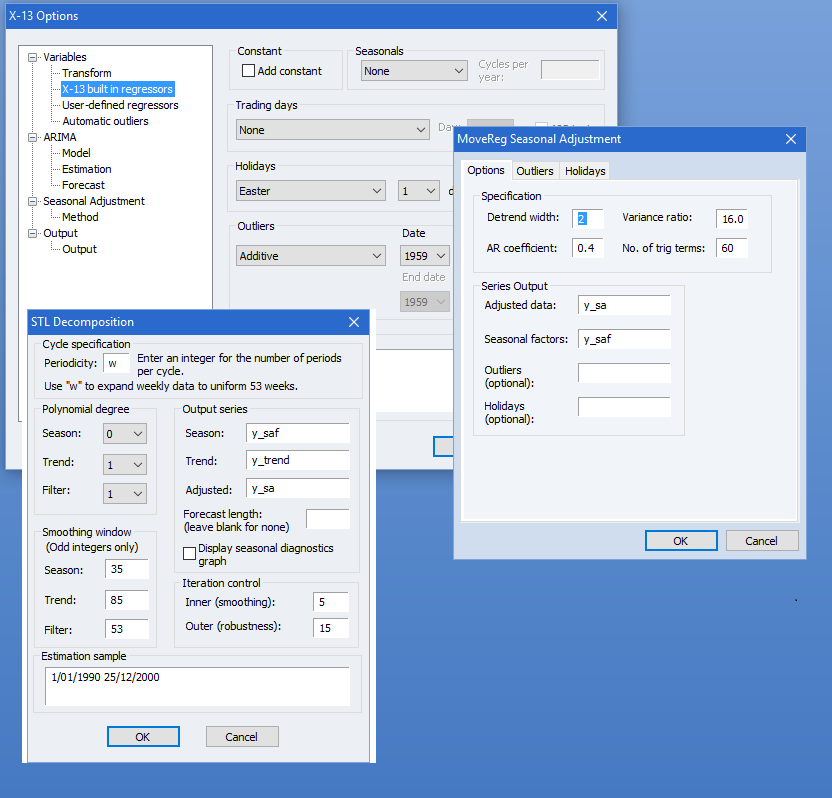832x798 pixels.
Task: Click the Periodicity input field
Action: point(117,363)
